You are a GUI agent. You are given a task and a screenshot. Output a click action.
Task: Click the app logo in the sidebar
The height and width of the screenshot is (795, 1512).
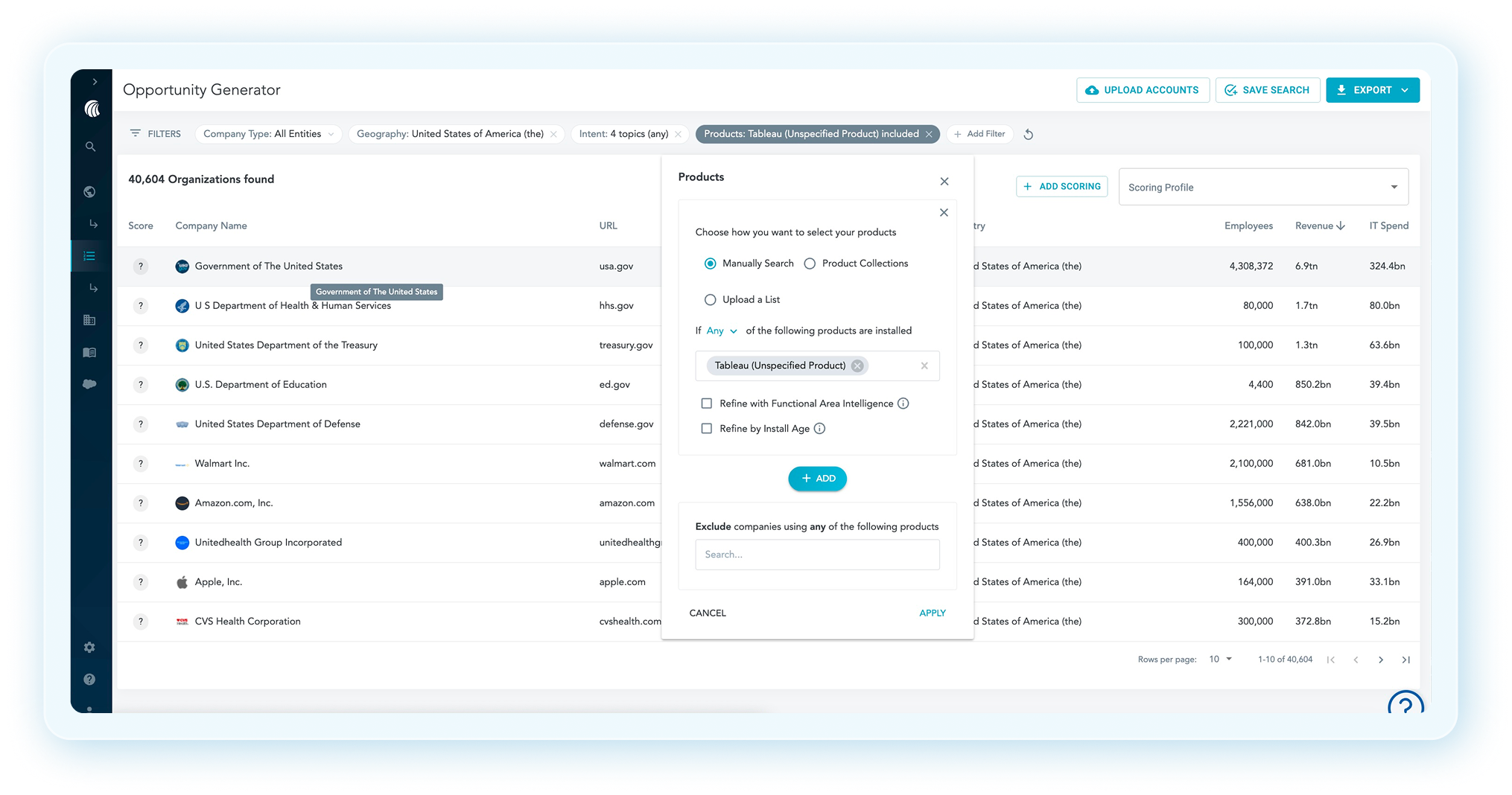pos(92,109)
